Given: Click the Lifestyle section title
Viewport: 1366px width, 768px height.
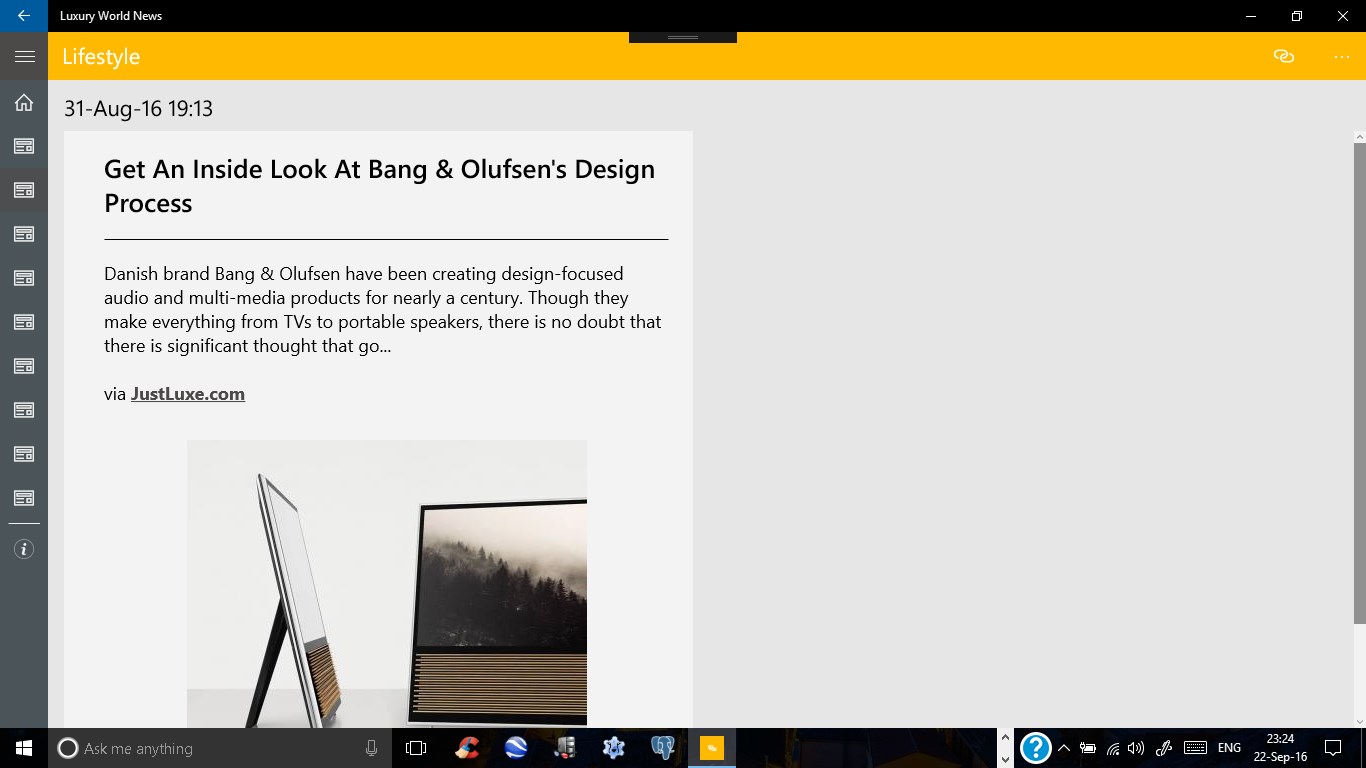Looking at the screenshot, I should (x=101, y=57).
